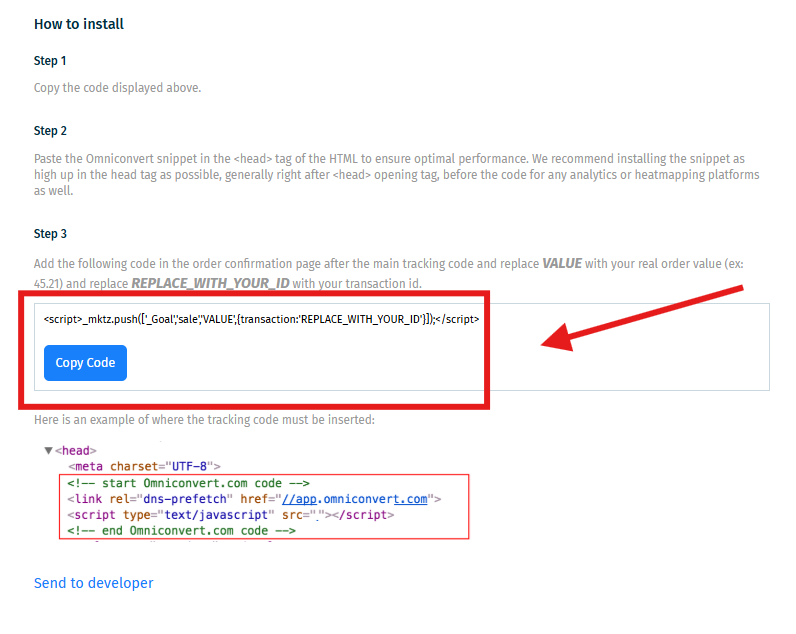Follow the app.omniconvert.com href link

(354, 499)
